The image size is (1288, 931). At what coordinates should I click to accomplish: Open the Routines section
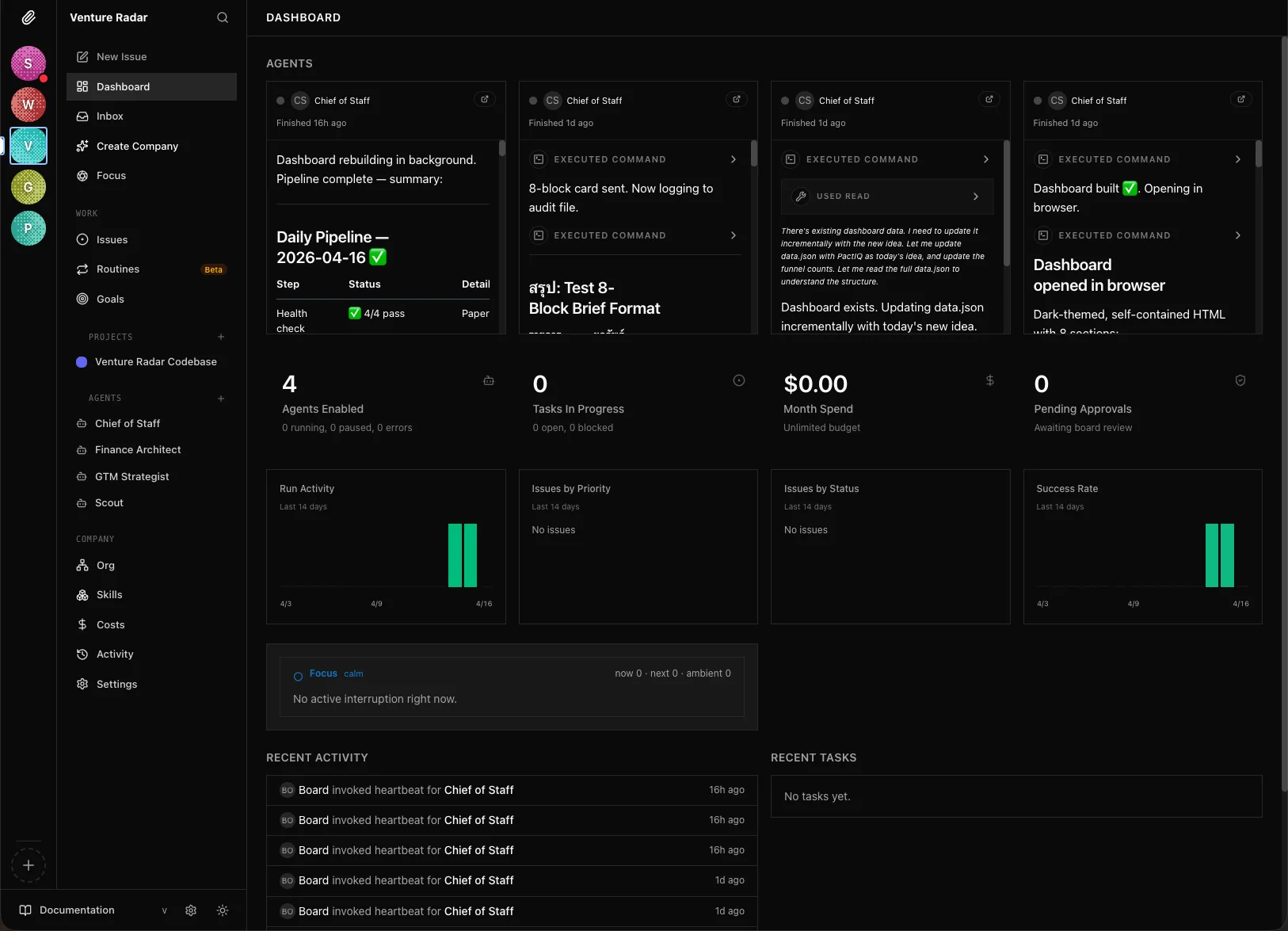pyautogui.click(x=117, y=269)
